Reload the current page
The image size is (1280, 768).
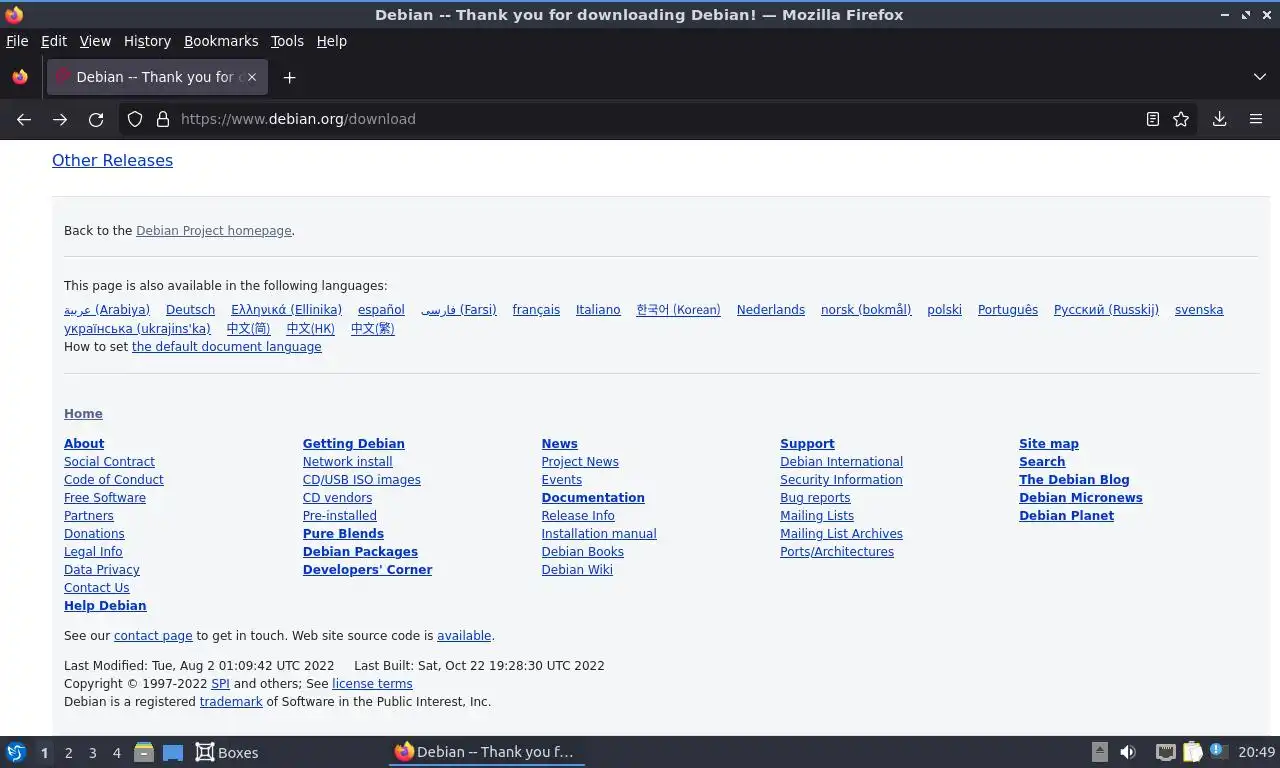coord(96,119)
